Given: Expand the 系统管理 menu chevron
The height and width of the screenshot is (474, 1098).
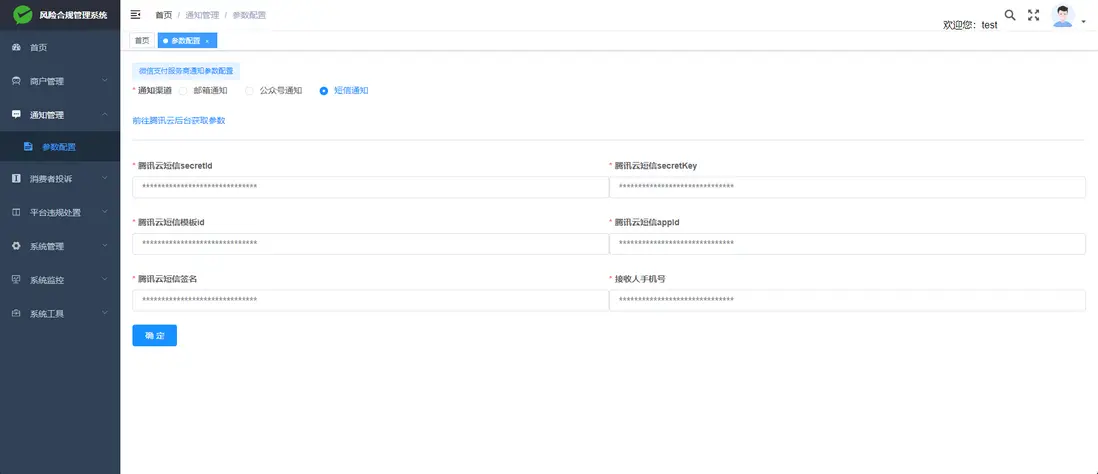Looking at the screenshot, I should pos(104,246).
